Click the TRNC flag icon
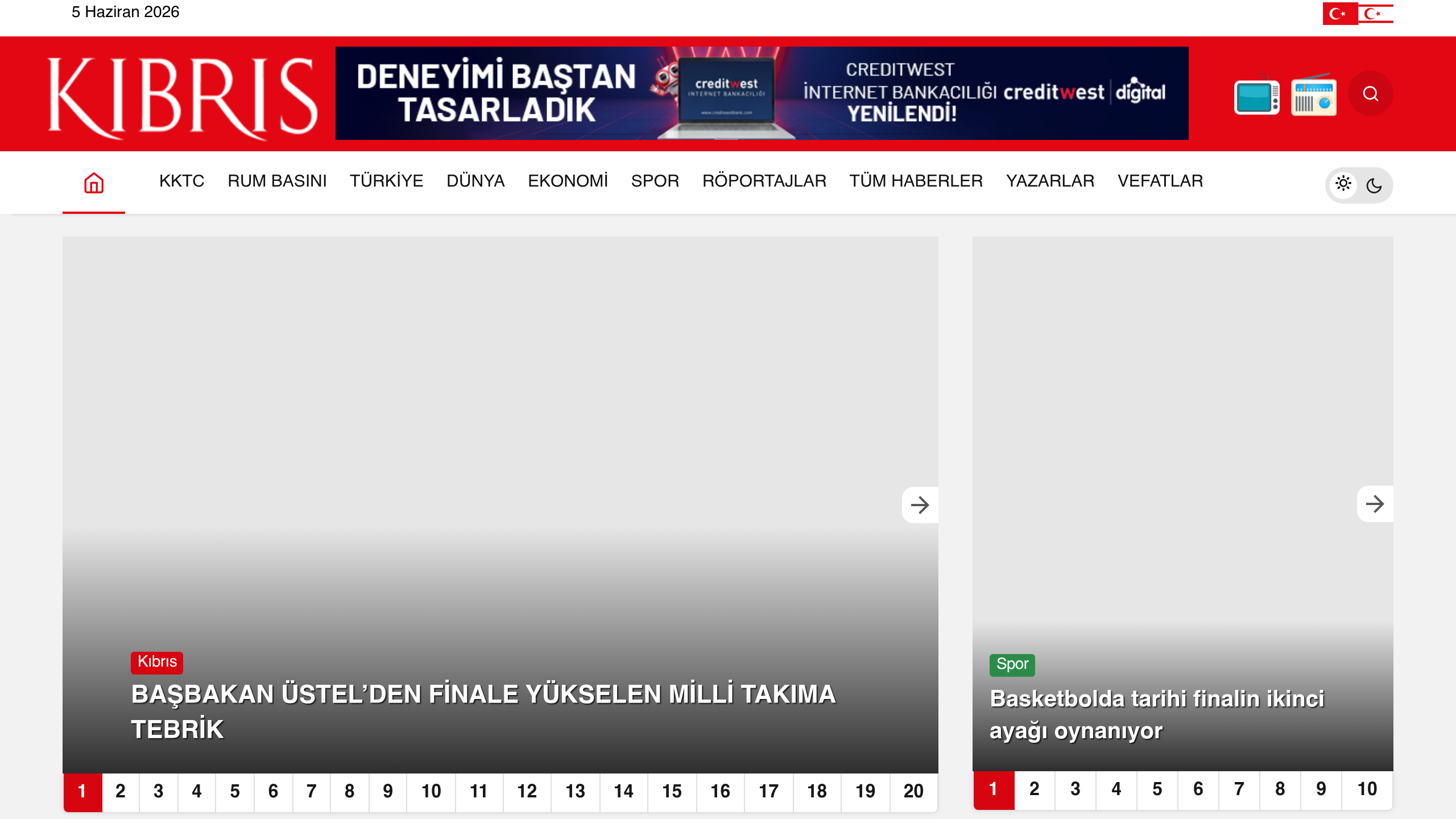Image resolution: width=1456 pixels, height=819 pixels. (1376, 14)
